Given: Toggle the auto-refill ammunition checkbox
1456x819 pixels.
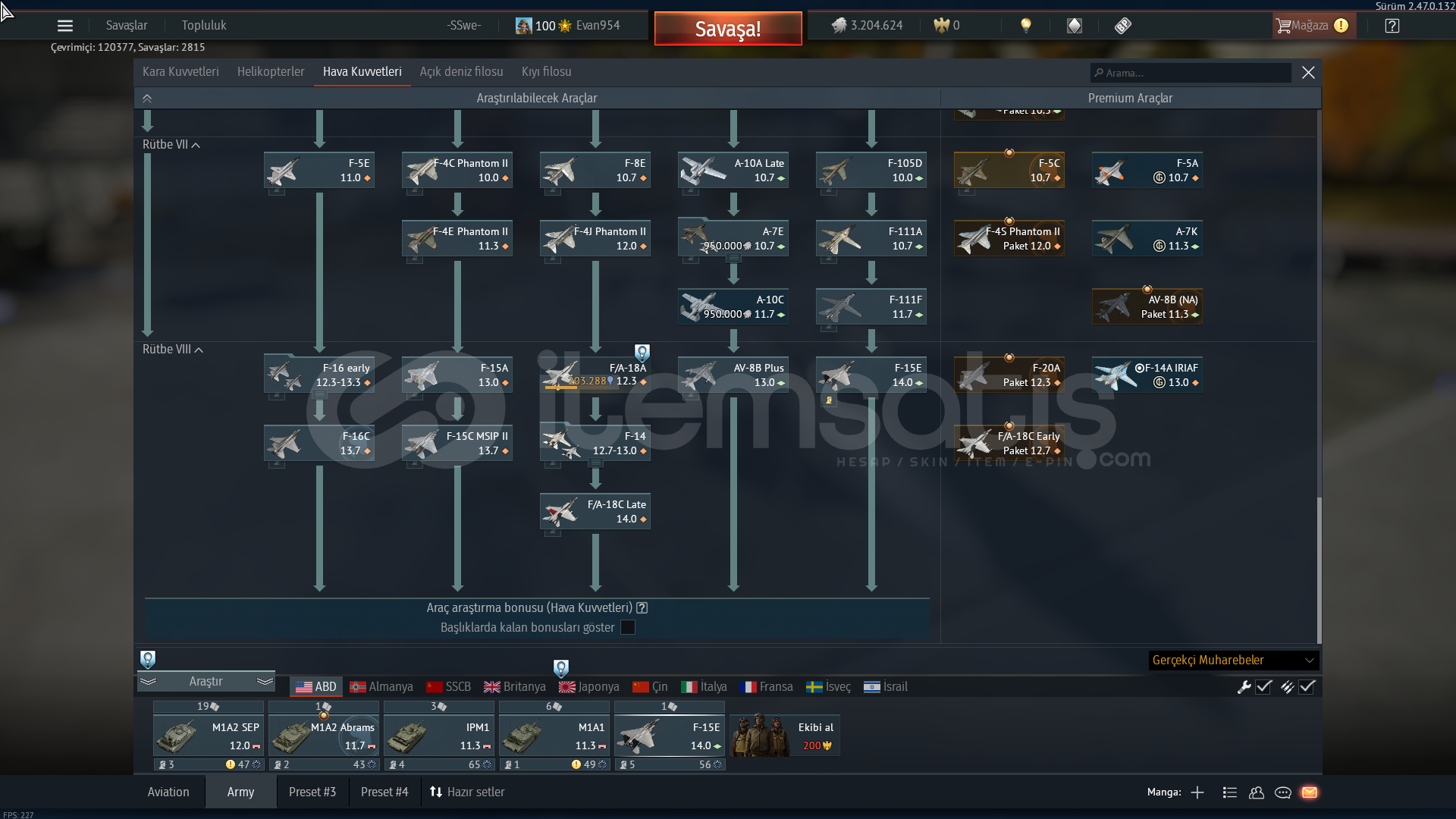Looking at the screenshot, I should 1307,687.
